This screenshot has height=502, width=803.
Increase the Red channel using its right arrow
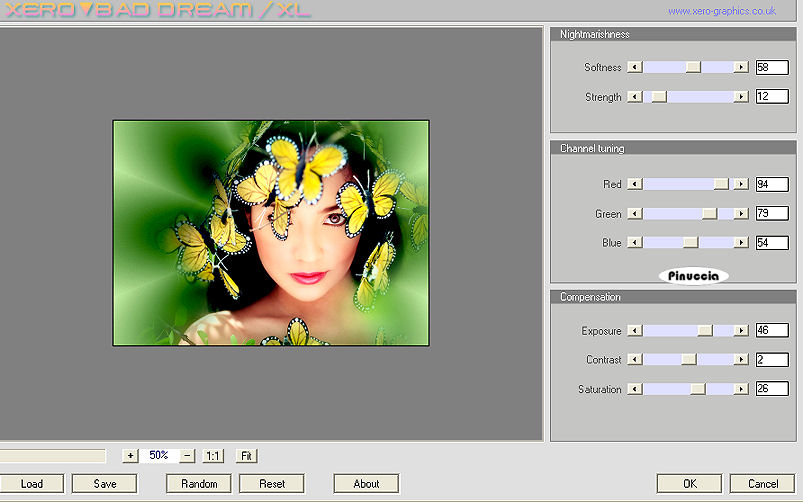pyautogui.click(x=741, y=184)
